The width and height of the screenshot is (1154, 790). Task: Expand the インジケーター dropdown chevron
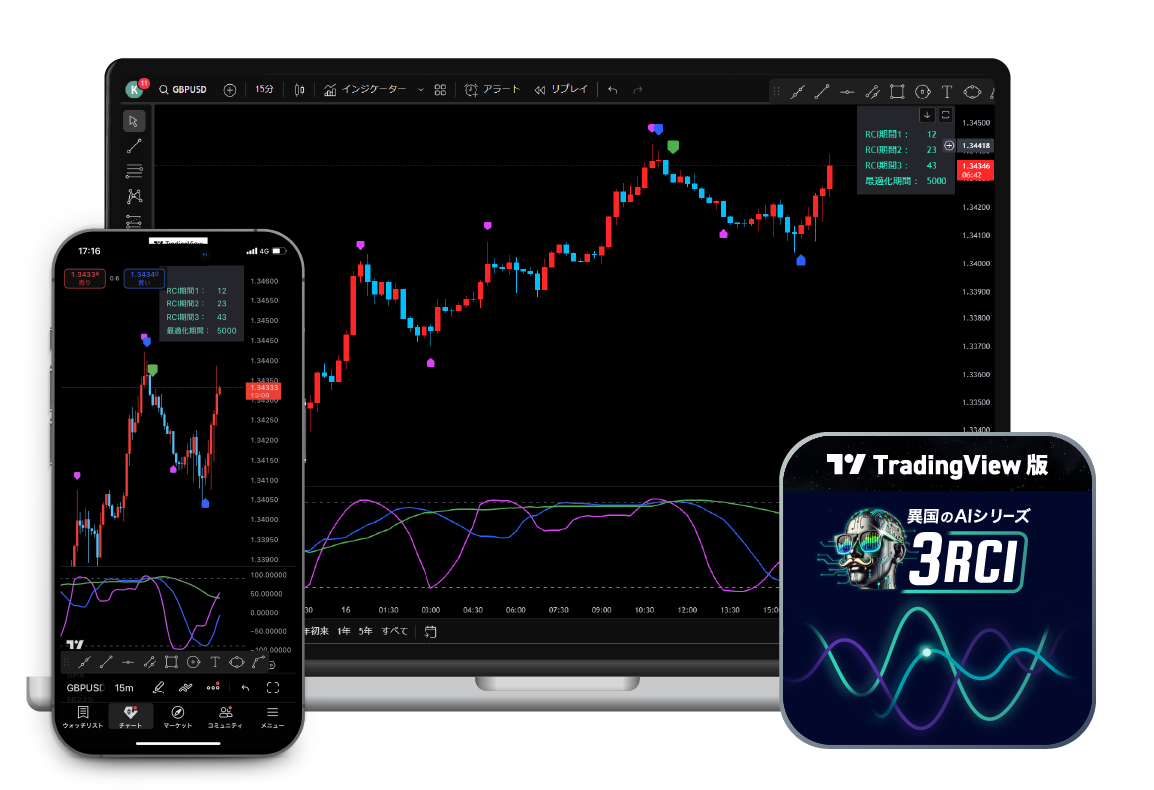tap(420, 90)
